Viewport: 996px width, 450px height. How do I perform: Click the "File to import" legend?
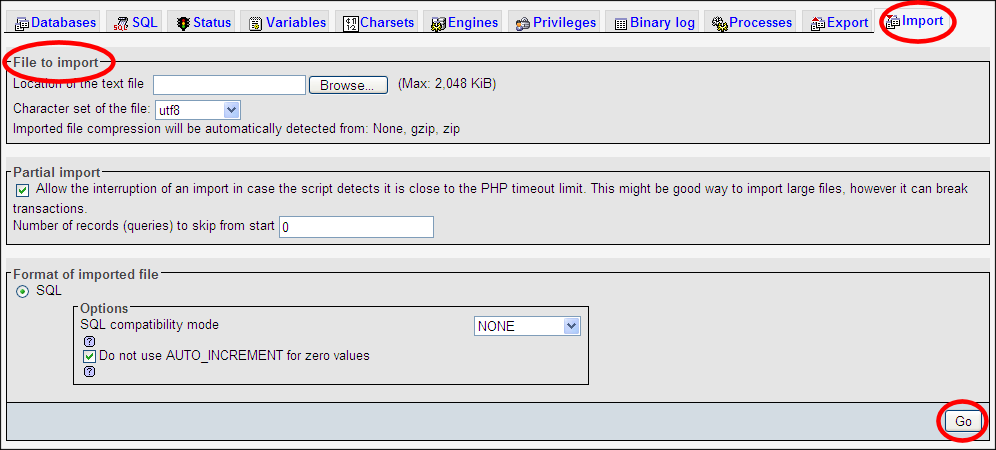(x=56, y=62)
